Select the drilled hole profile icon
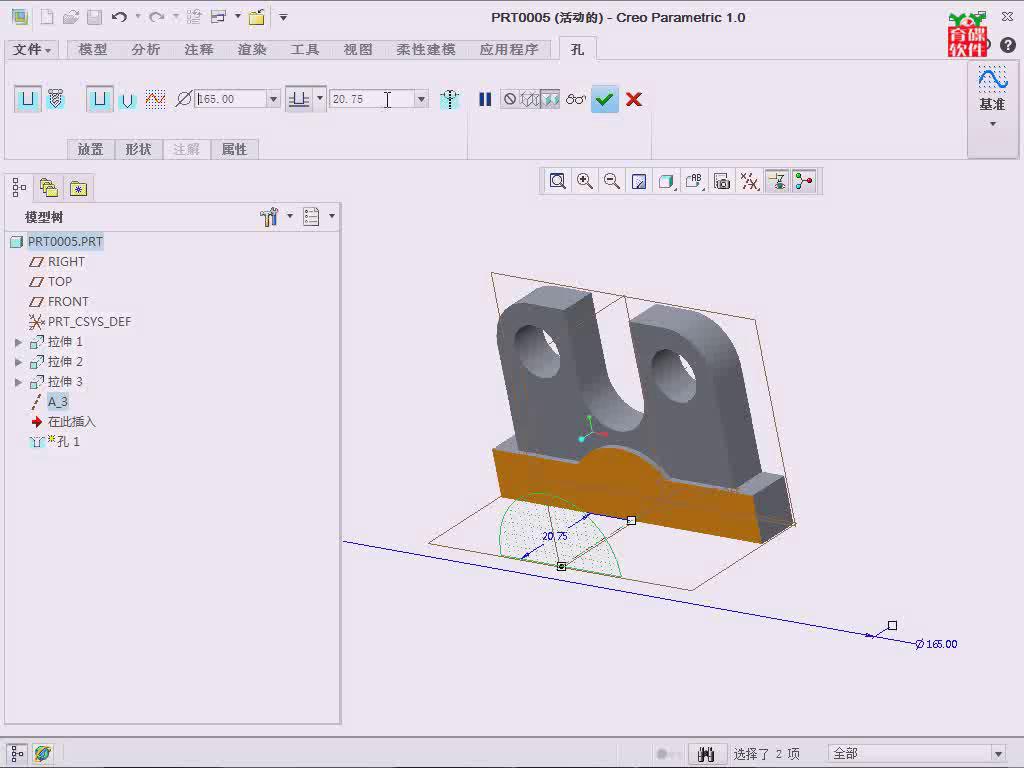Screen dimensions: 1024x768 (x=127, y=99)
